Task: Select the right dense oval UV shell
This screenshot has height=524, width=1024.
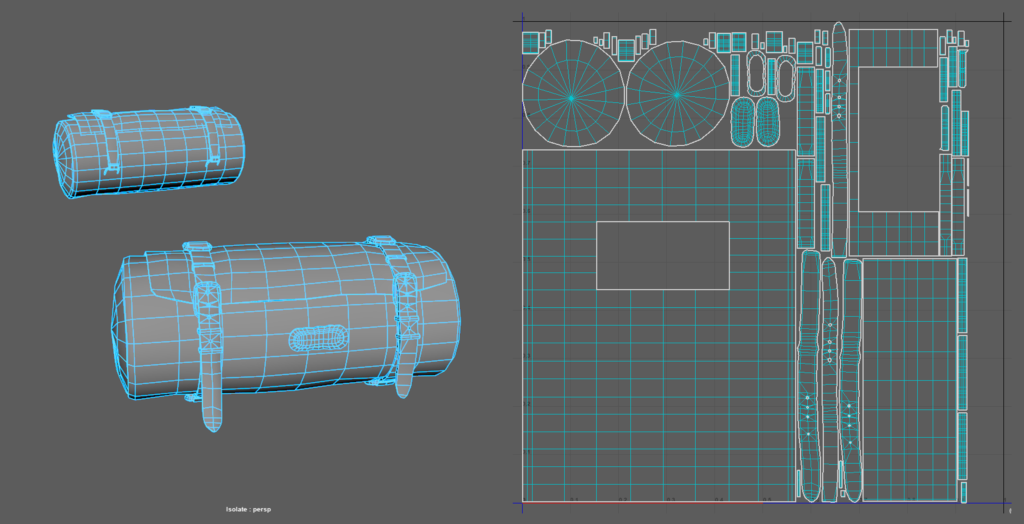Action: tap(767, 121)
